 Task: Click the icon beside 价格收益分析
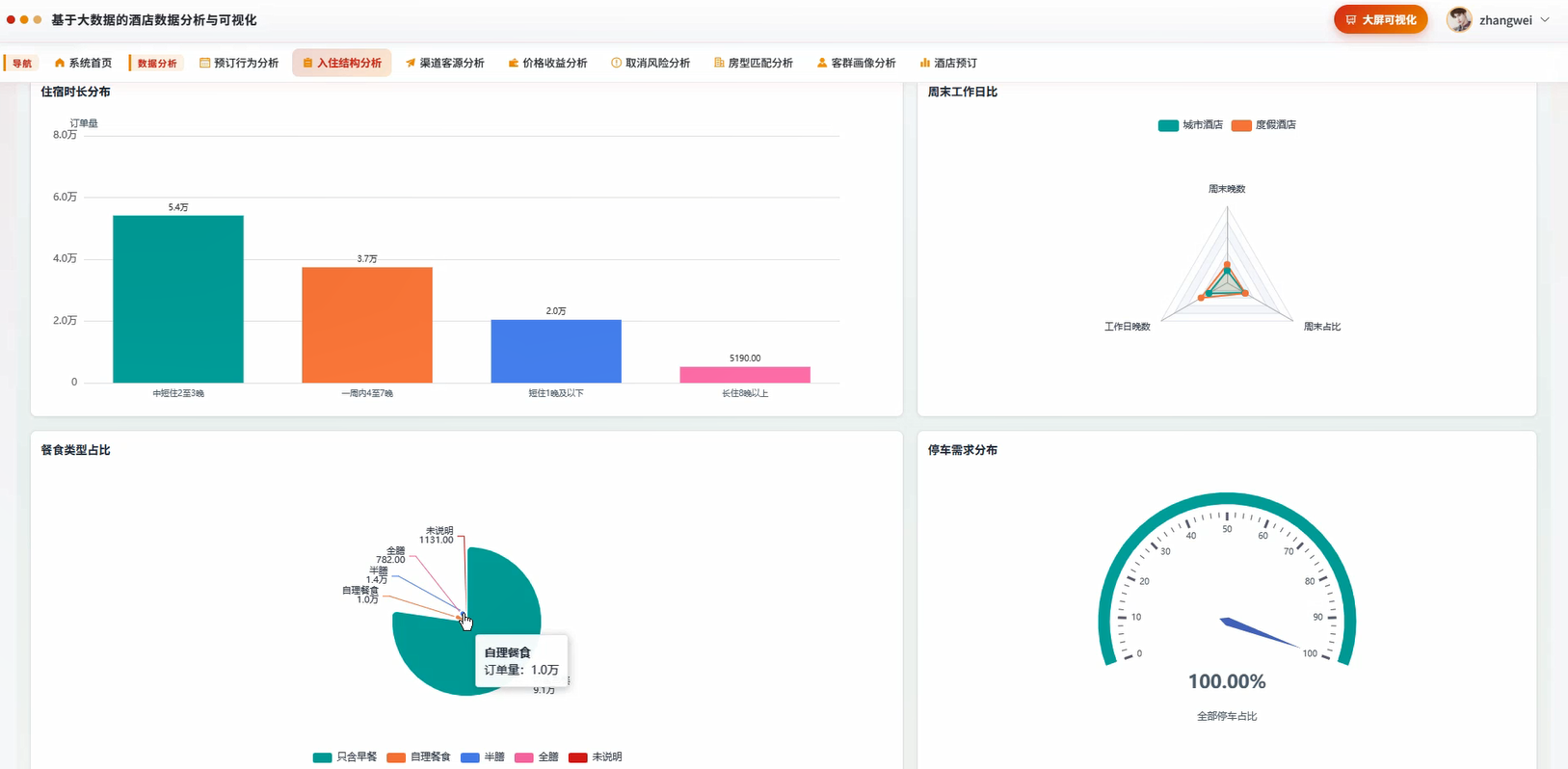[514, 63]
